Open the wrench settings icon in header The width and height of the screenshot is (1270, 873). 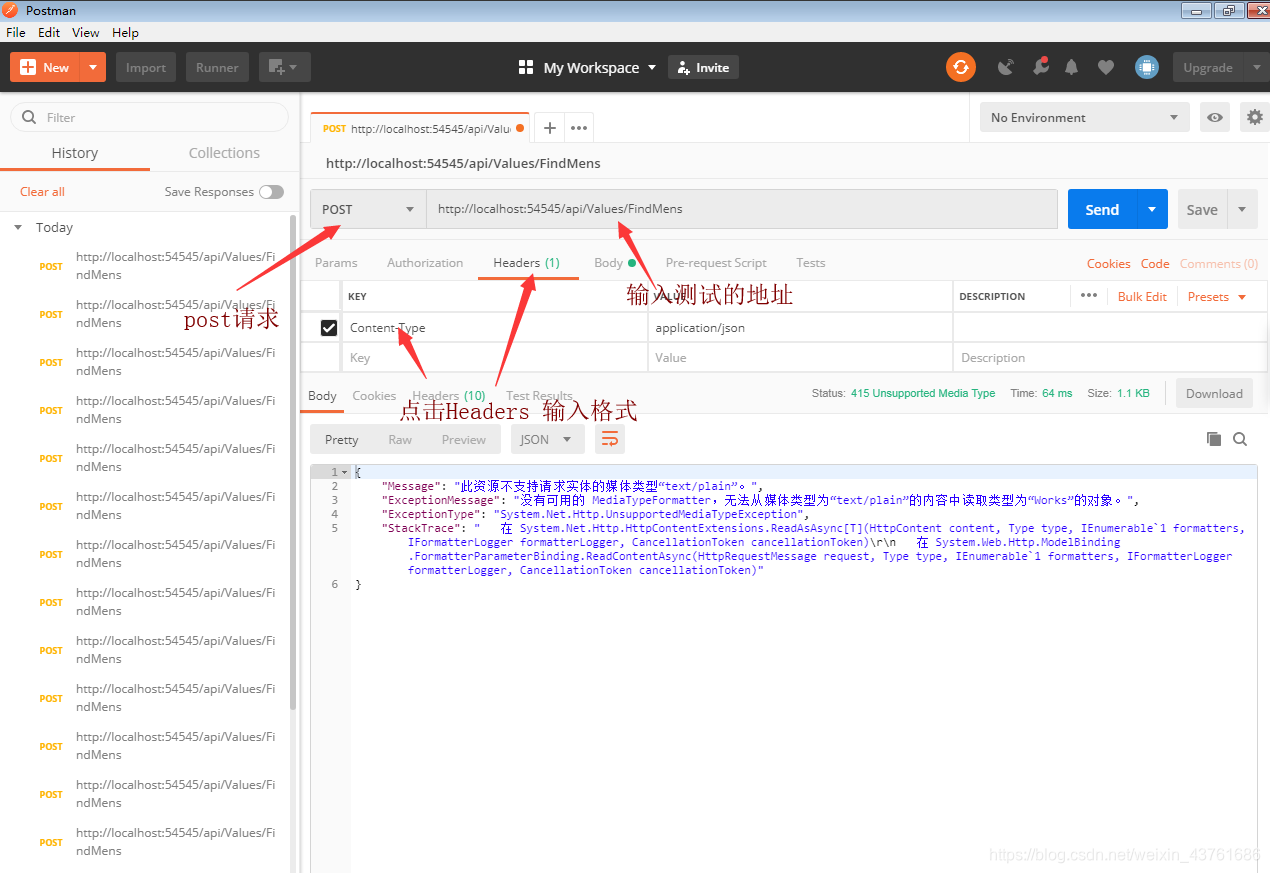[x=1040, y=67]
